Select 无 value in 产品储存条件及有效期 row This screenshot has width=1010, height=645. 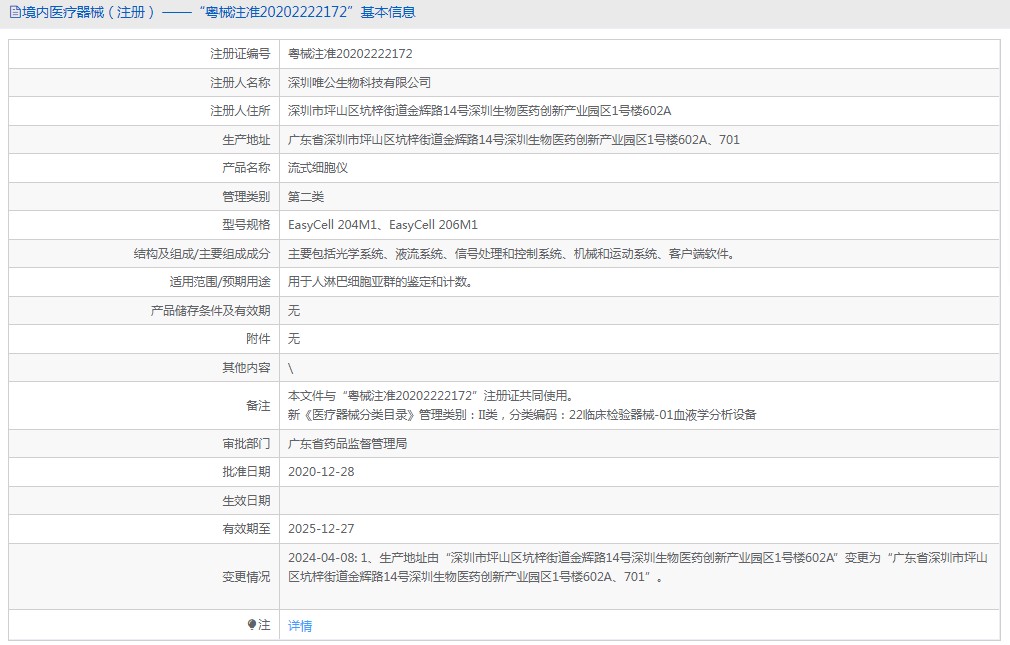click(294, 311)
